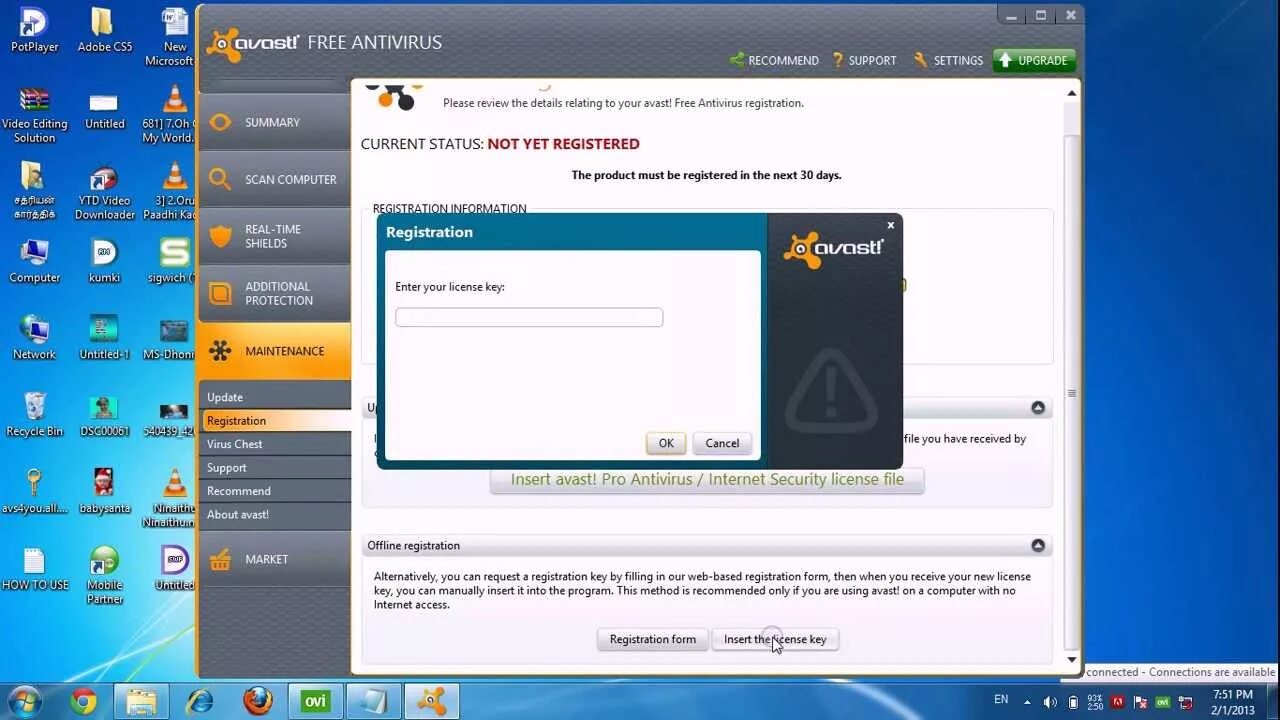Viewport: 1280px width, 720px height.
Task: Click the Recommend share icon in header
Action: 737,60
